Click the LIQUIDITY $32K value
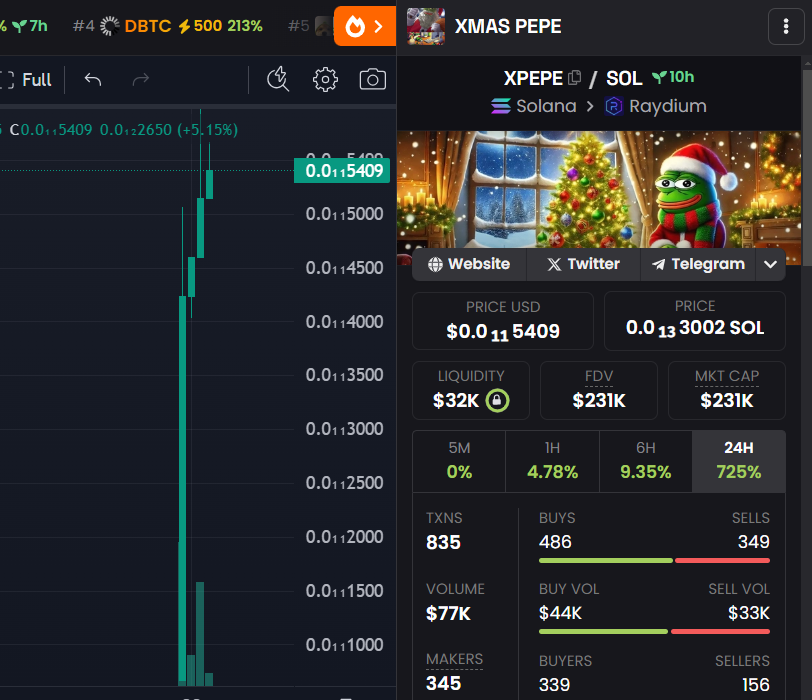The width and height of the screenshot is (812, 700). (x=456, y=400)
